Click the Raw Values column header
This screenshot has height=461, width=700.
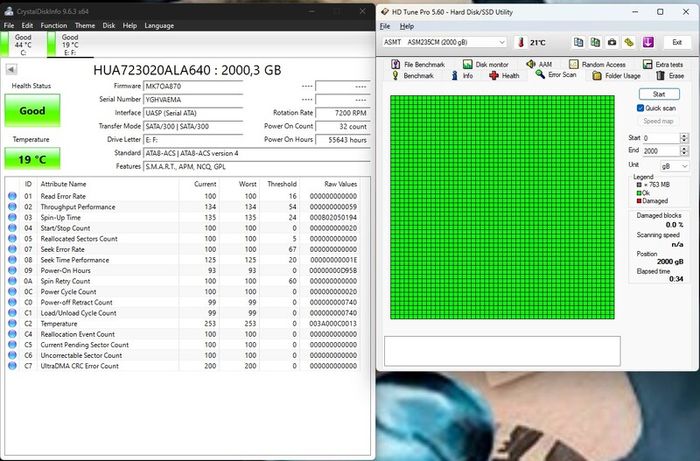click(340, 184)
